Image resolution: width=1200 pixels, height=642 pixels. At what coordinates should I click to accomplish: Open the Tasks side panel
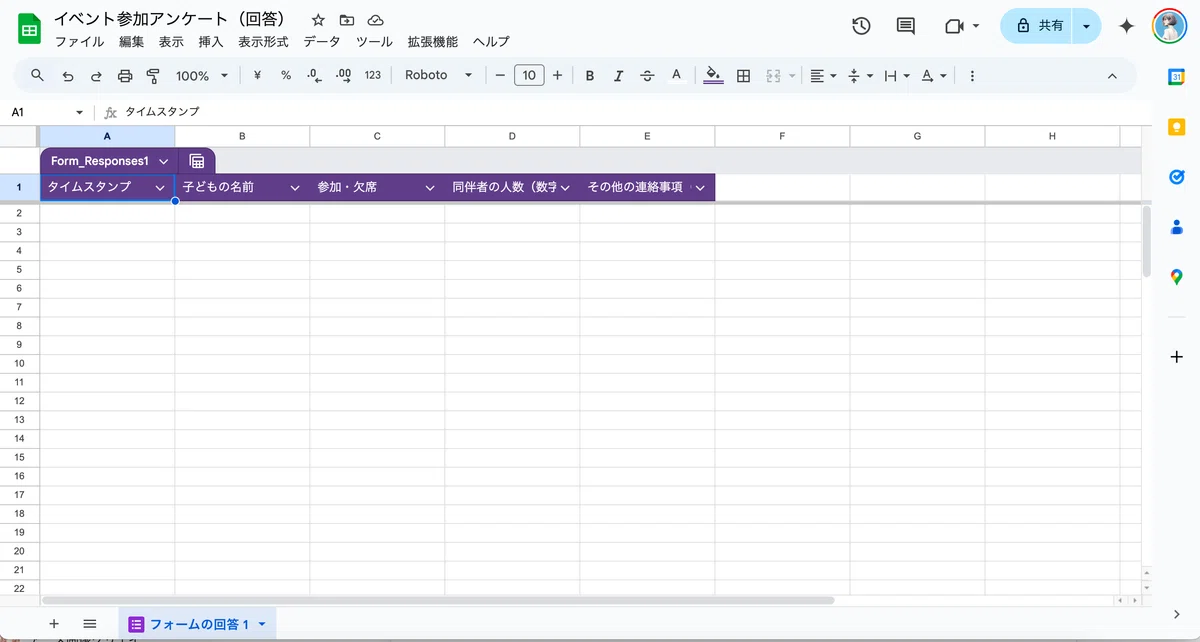pos(1177,176)
